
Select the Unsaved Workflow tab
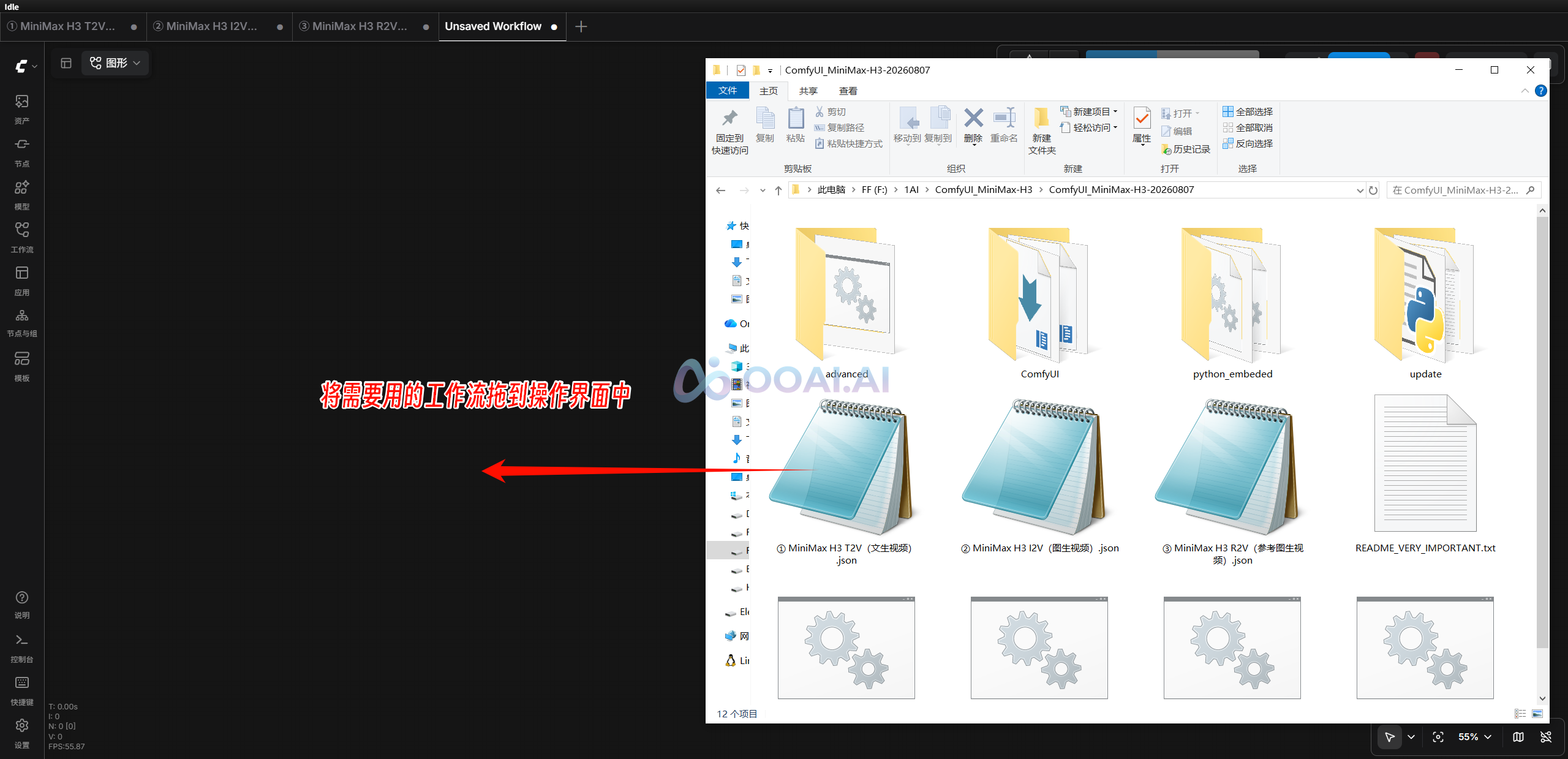(x=502, y=26)
